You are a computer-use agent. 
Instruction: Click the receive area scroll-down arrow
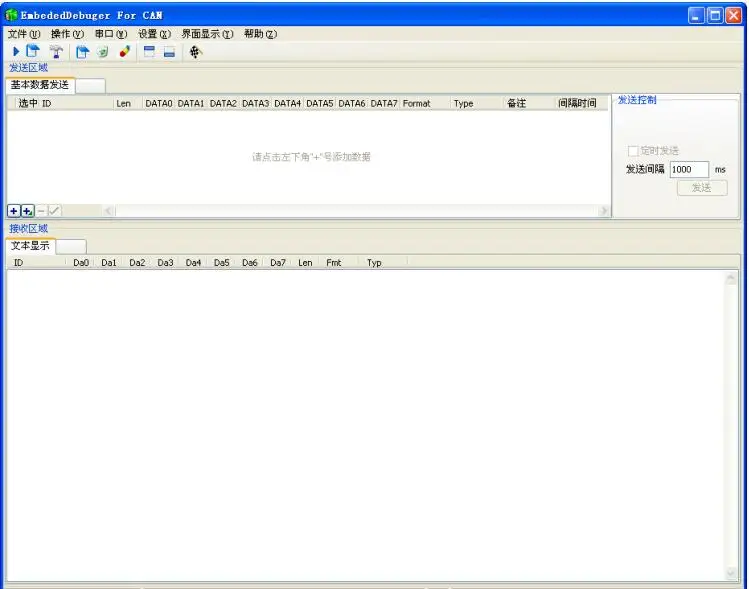730,572
